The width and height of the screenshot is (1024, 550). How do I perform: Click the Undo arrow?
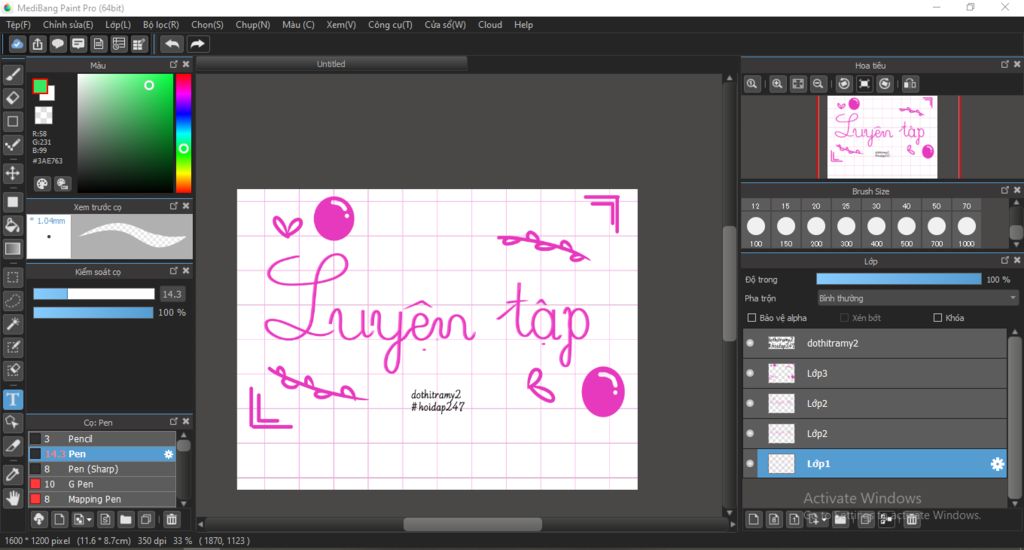click(x=172, y=44)
